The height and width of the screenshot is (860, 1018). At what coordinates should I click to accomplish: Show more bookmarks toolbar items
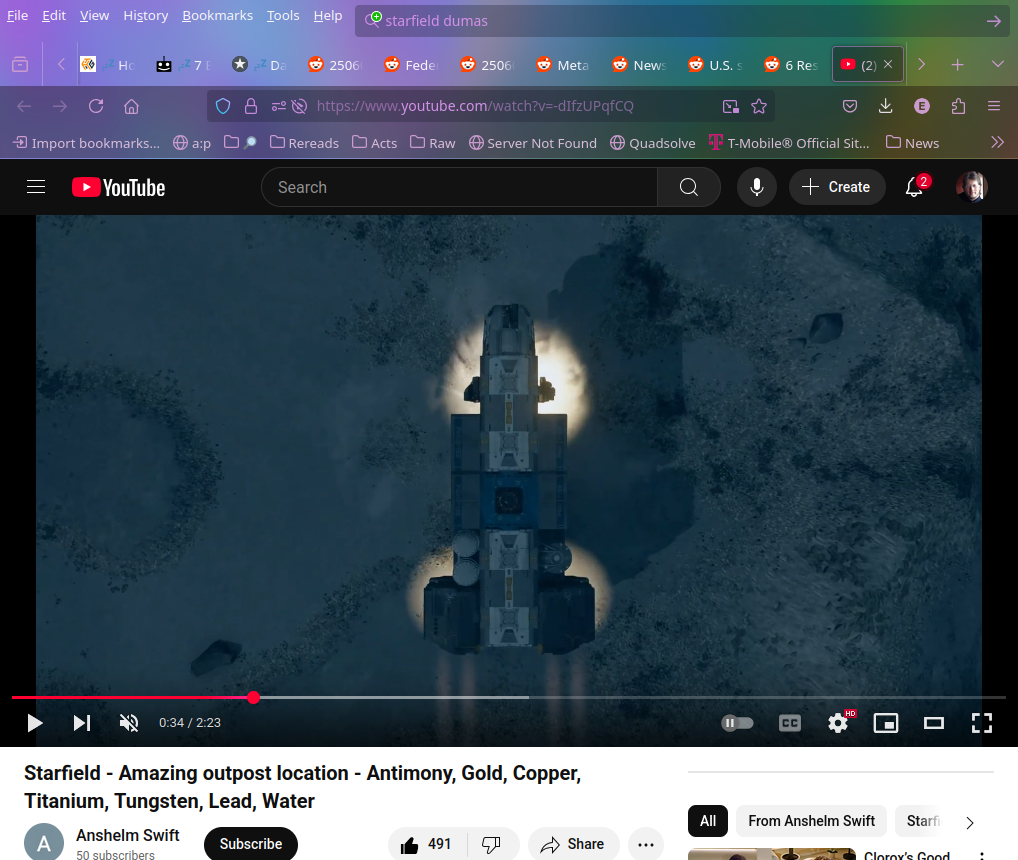tap(997, 143)
